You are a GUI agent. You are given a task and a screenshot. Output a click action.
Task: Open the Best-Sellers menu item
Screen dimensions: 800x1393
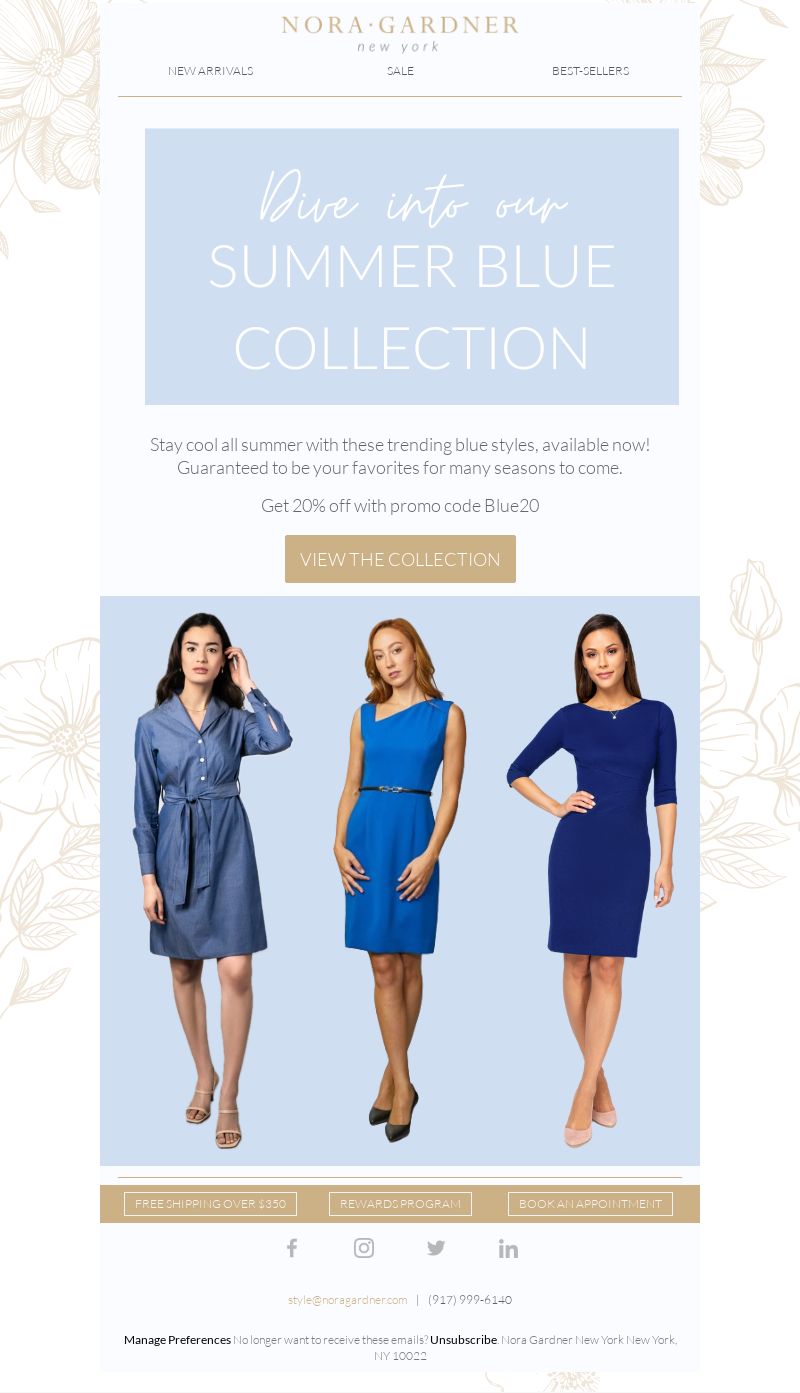pos(590,71)
